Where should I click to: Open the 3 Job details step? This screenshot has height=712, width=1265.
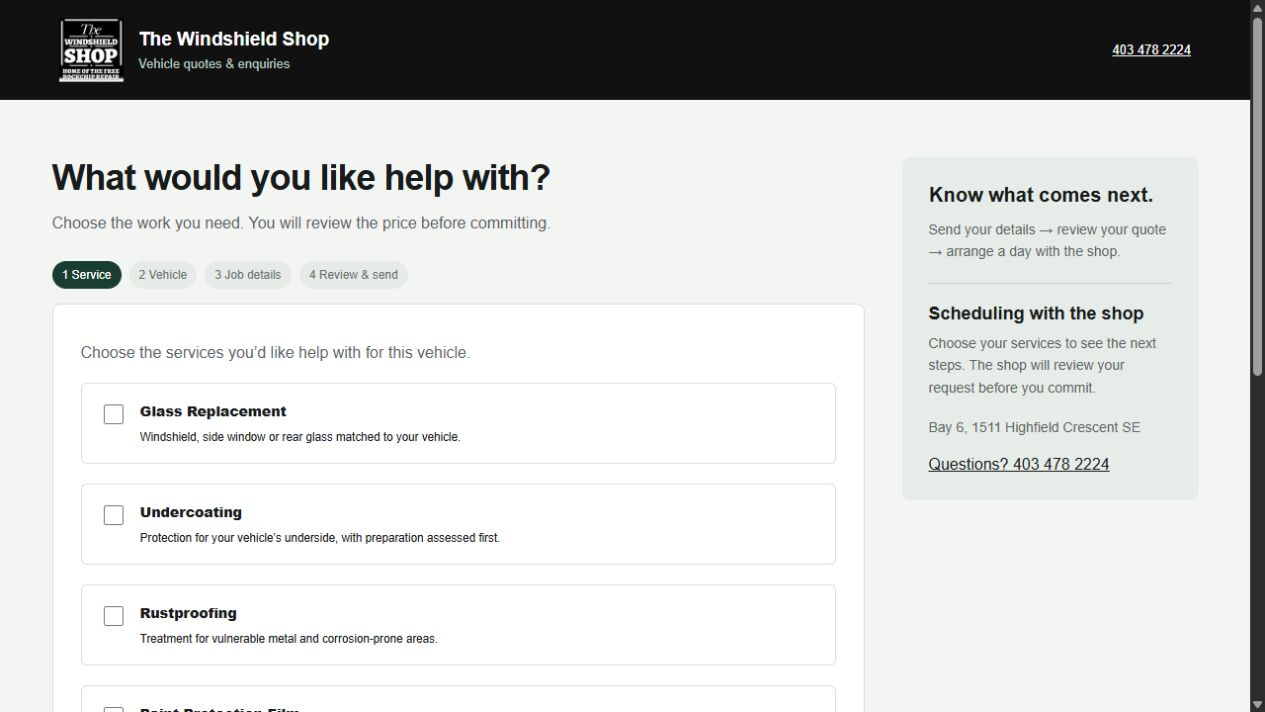248,275
